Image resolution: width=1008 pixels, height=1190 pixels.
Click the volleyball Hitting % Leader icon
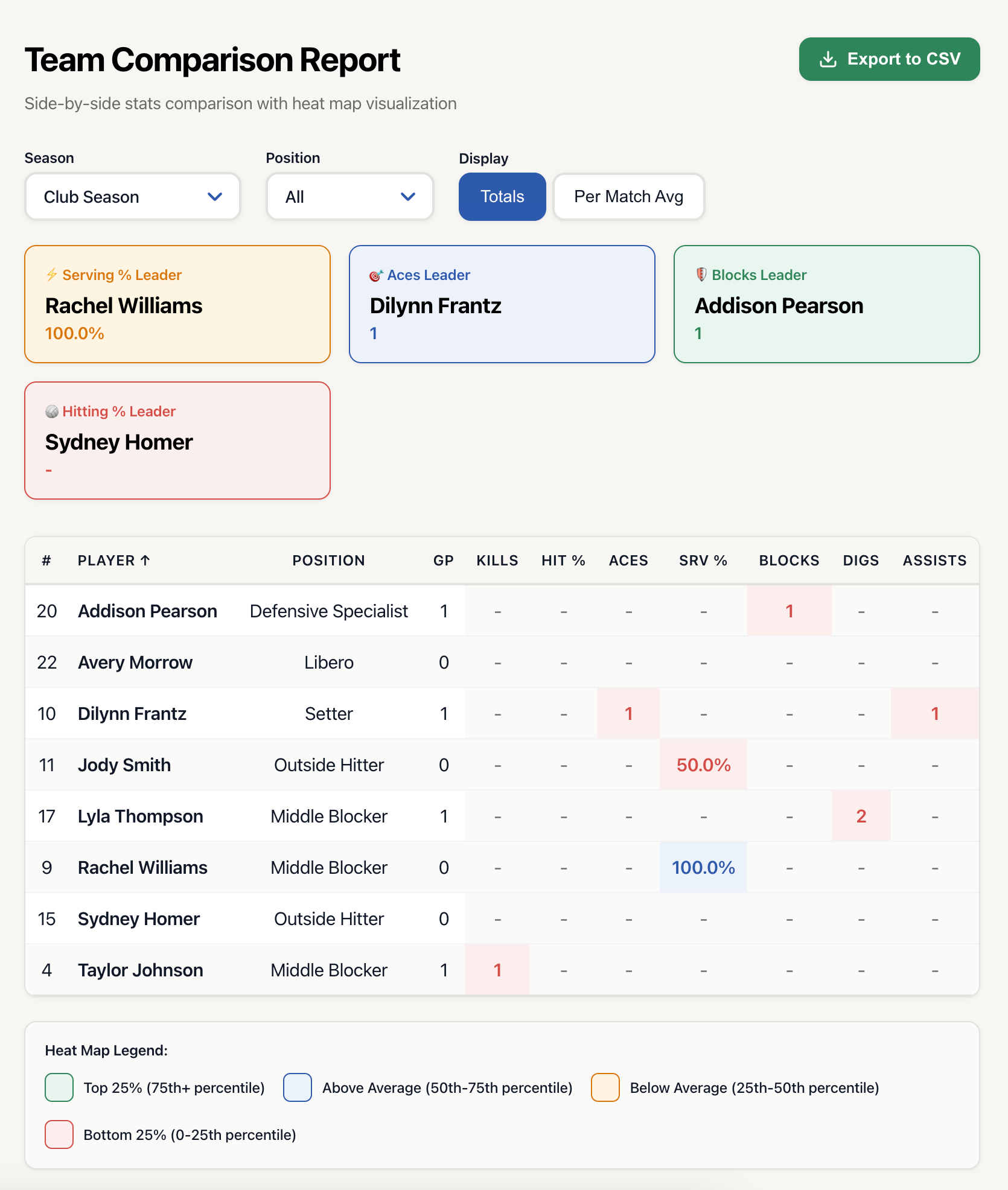point(52,412)
